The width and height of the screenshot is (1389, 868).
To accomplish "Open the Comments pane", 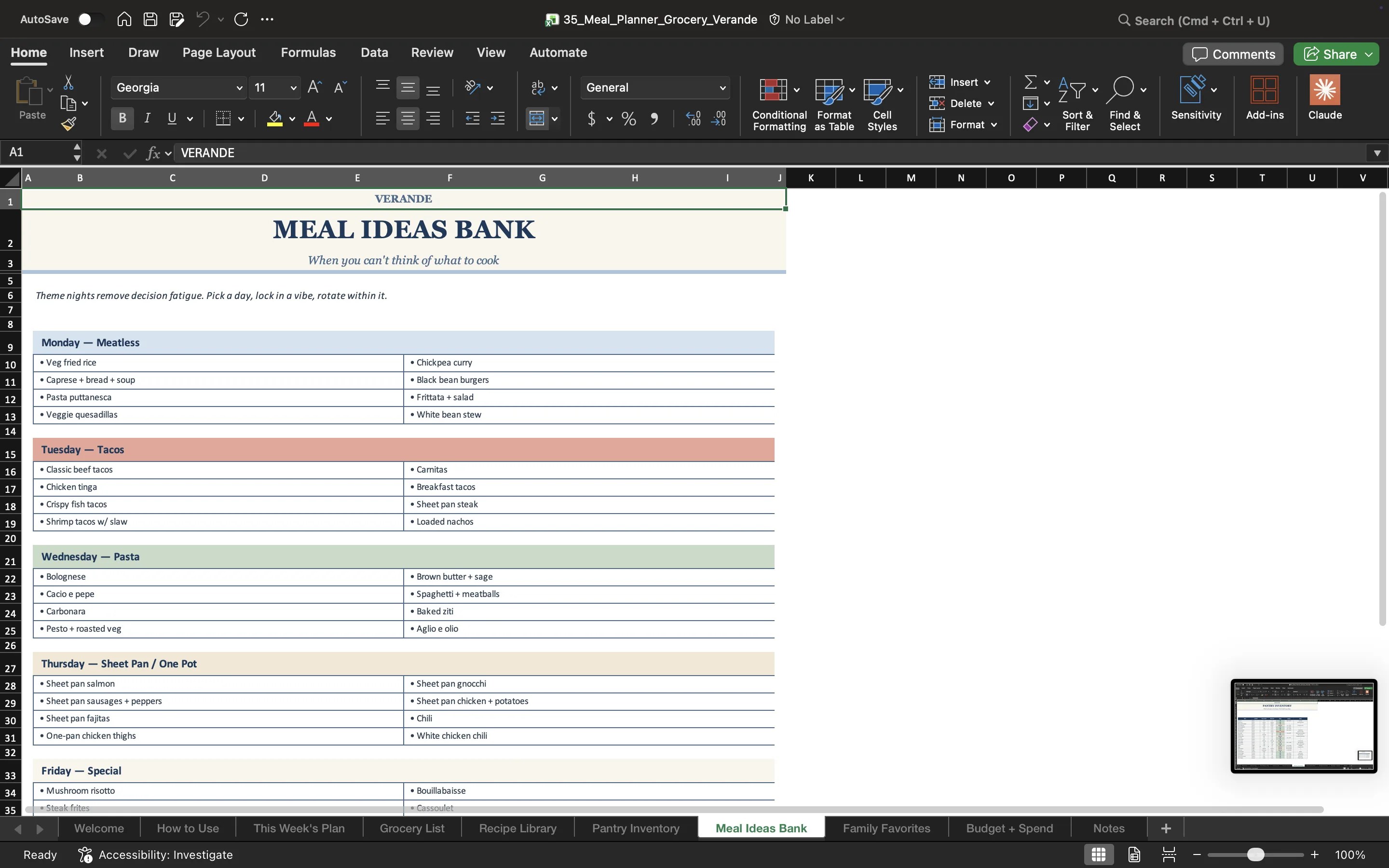I will coord(1233,54).
